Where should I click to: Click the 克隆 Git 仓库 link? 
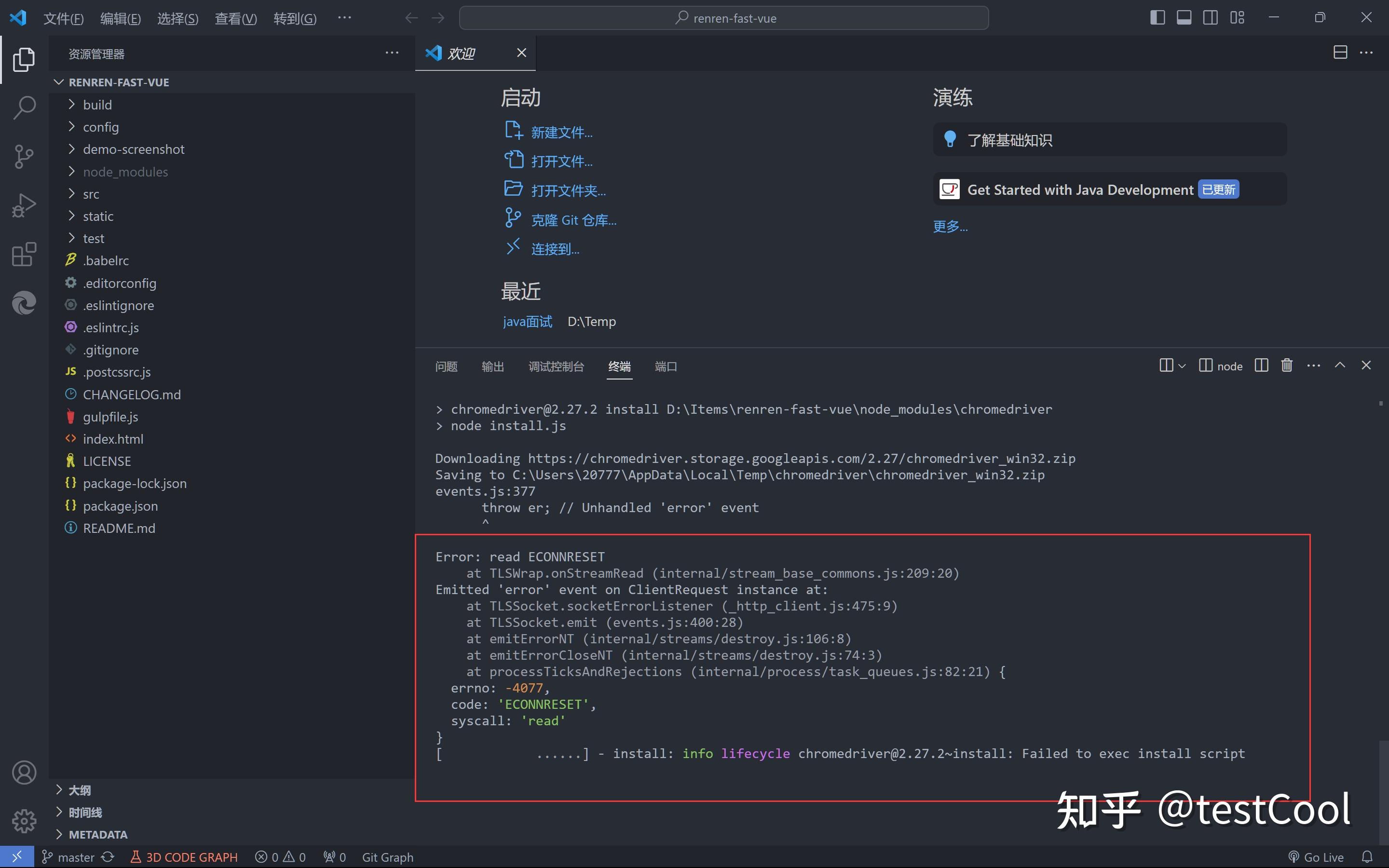[x=573, y=219]
